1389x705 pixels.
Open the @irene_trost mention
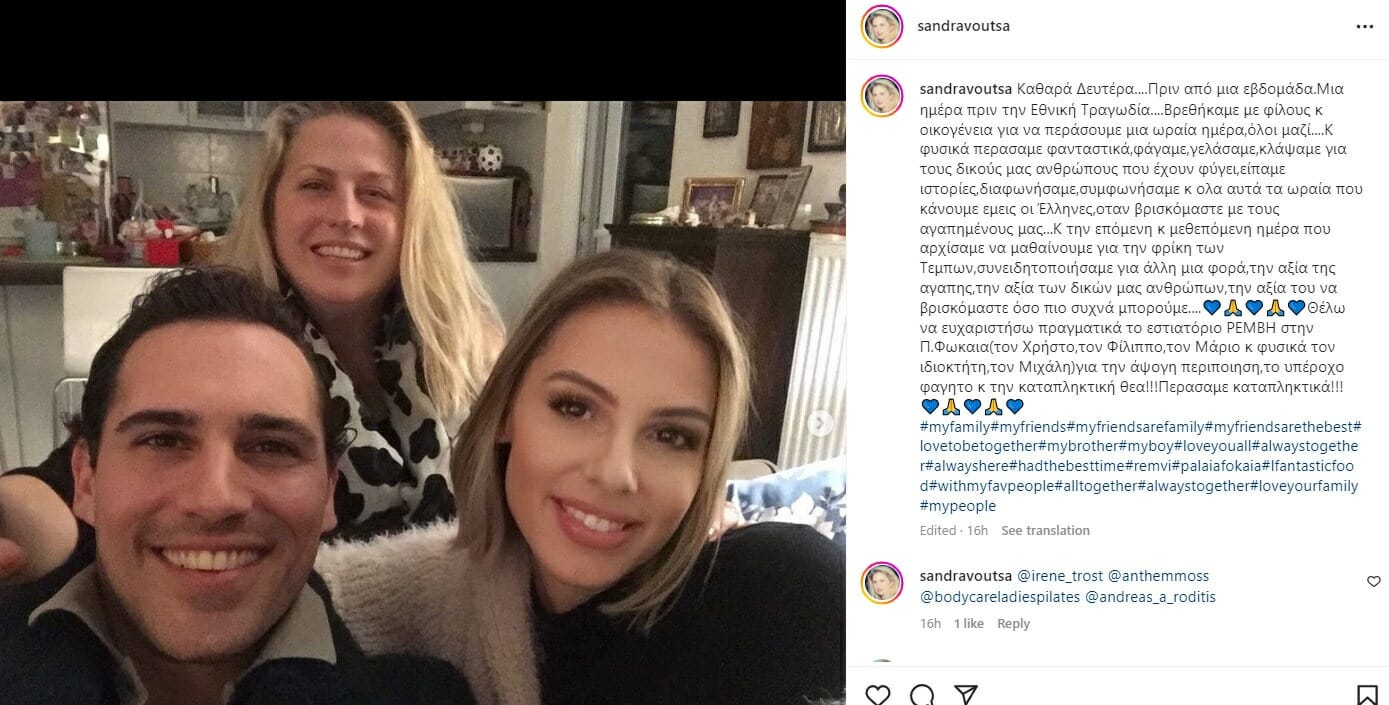1060,576
